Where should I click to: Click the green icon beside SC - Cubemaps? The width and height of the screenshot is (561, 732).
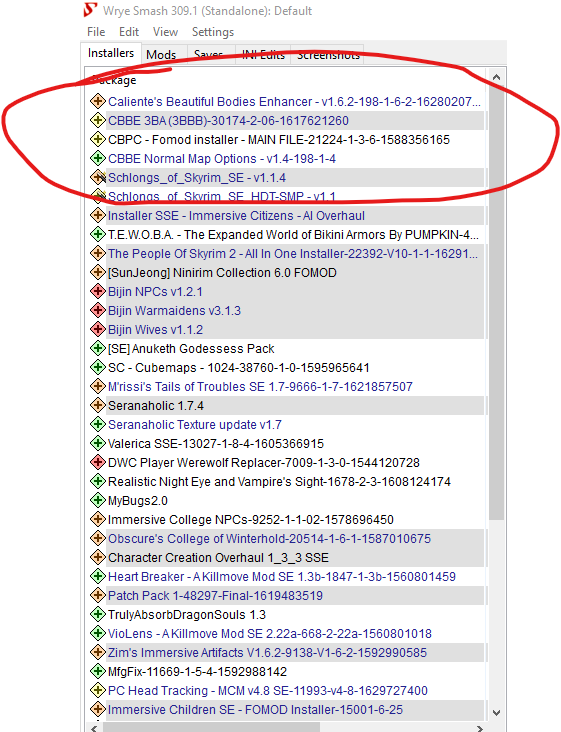click(98, 368)
